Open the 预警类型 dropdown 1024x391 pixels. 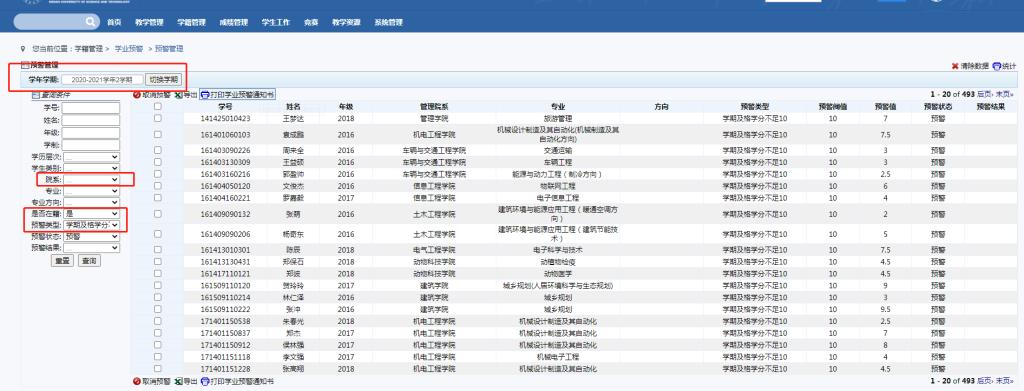click(x=91, y=225)
